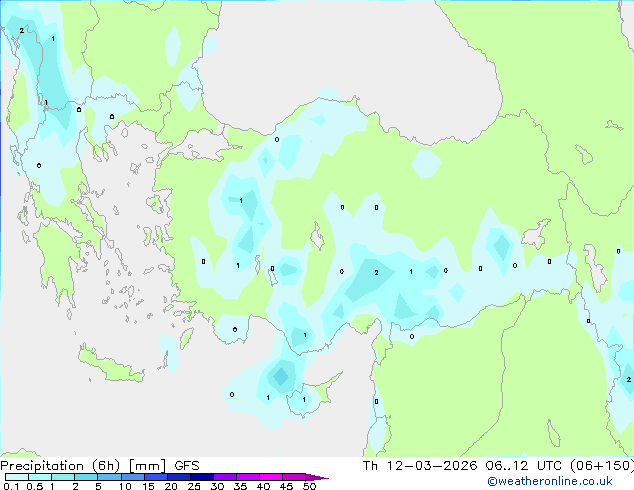634x490 pixels.
Task: Click the legend scale label "35"
Action: (x=240, y=486)
